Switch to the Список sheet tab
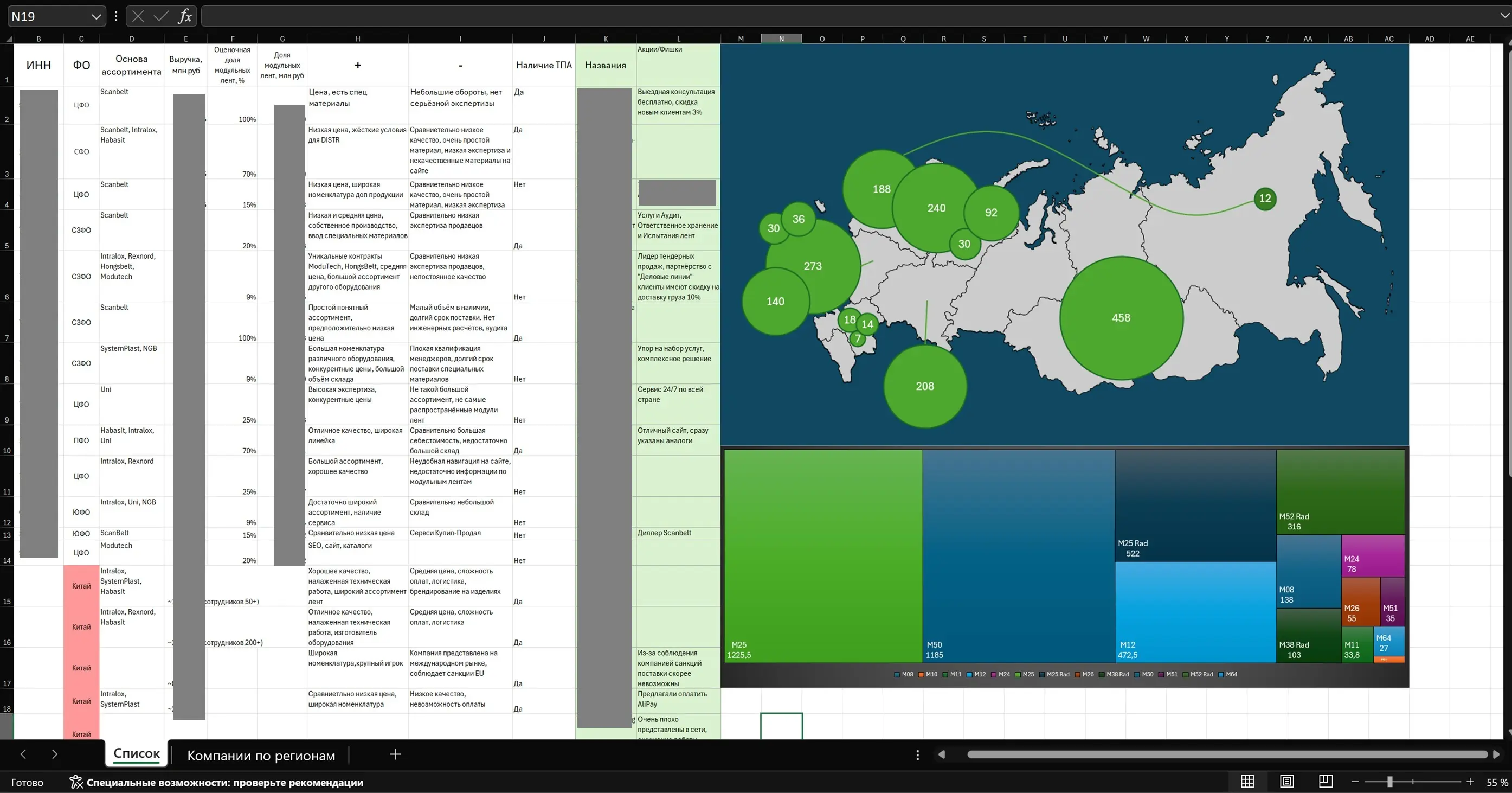The height and width of the screenshot is (793, 1512). pyautogui.click(x=137, y=753)
